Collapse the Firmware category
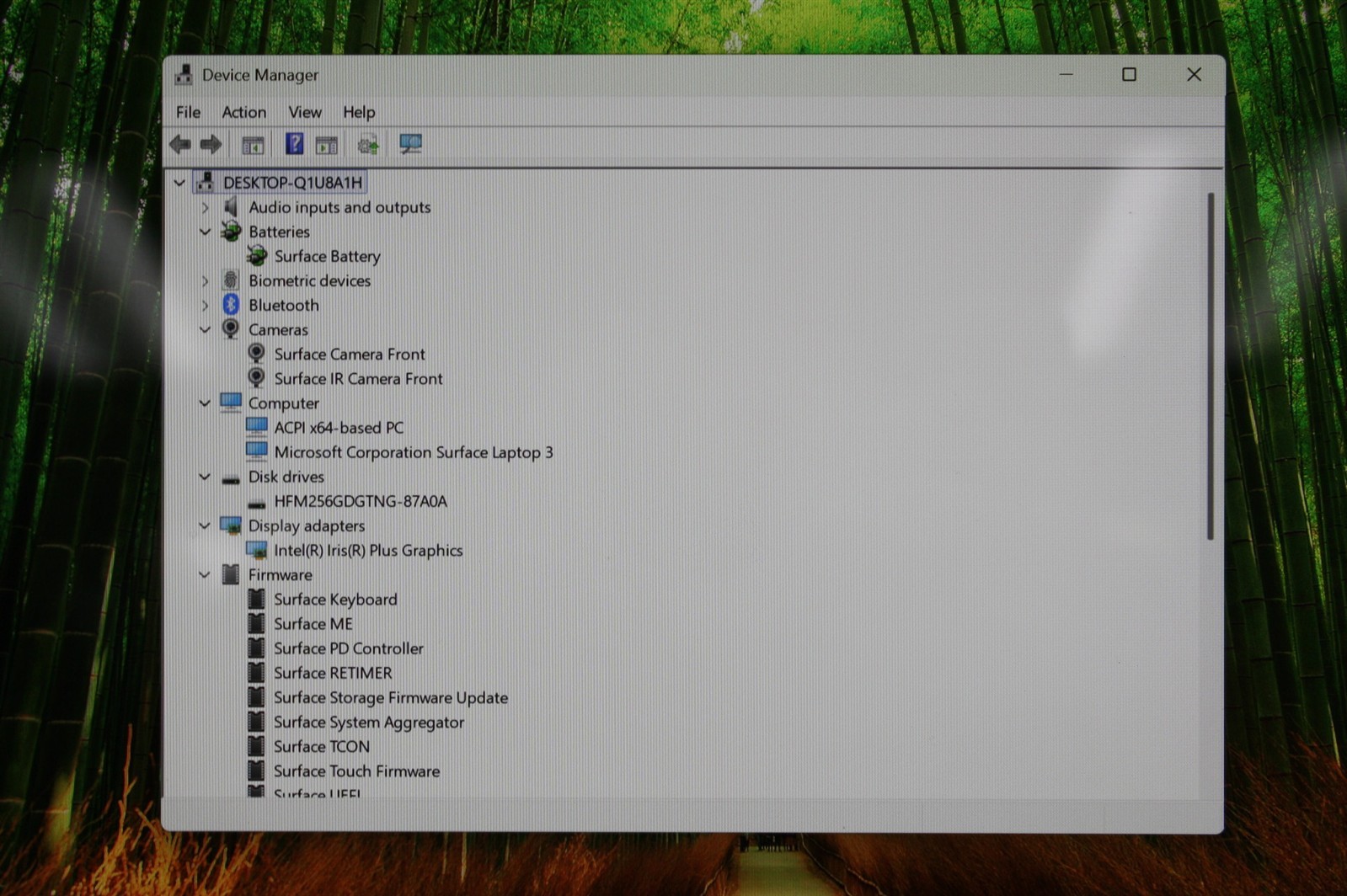1347x896 pixels. (x=205, y=574)
